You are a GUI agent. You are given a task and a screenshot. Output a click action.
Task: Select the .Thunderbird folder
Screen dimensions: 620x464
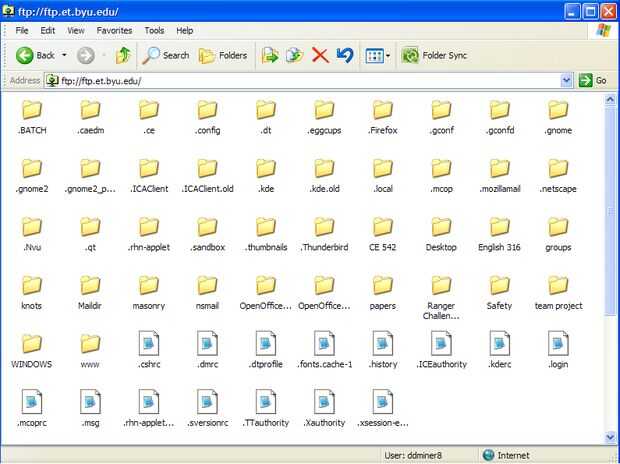pos(324,235)
